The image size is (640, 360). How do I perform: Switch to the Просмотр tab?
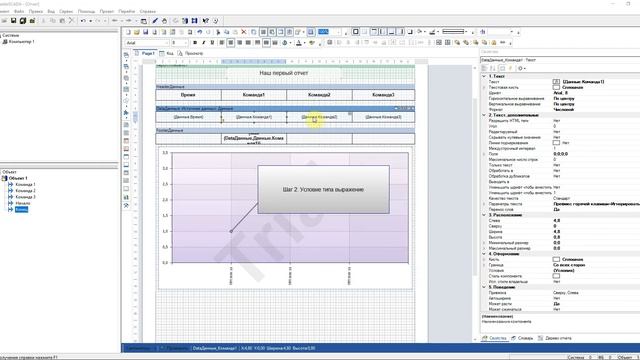point(191,53)
